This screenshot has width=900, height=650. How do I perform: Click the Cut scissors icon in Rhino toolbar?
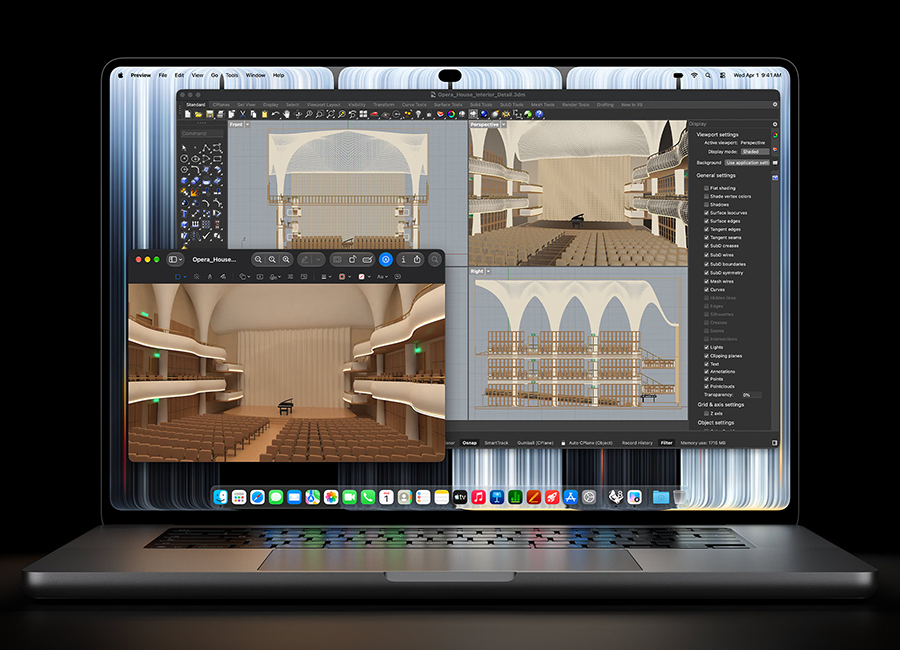coord(242,114)
